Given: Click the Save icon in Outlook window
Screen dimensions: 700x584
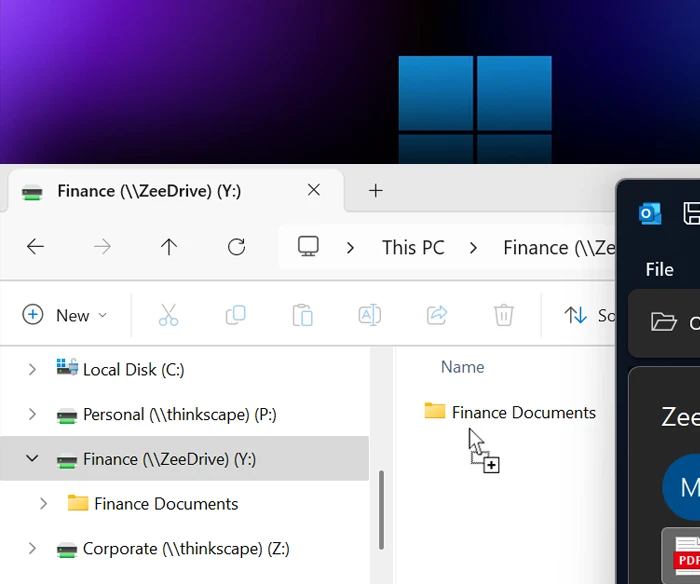Looking at the screenshot, I should pos(691,213).
